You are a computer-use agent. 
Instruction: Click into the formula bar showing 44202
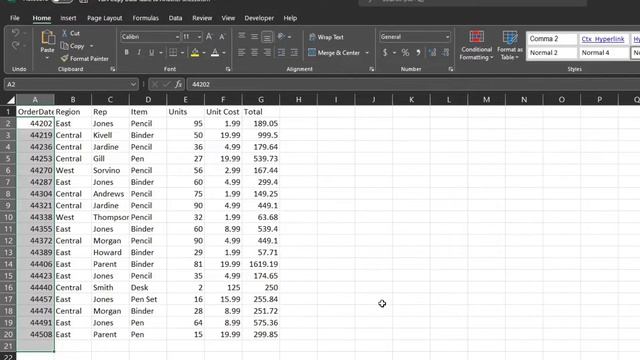[412, 84]
